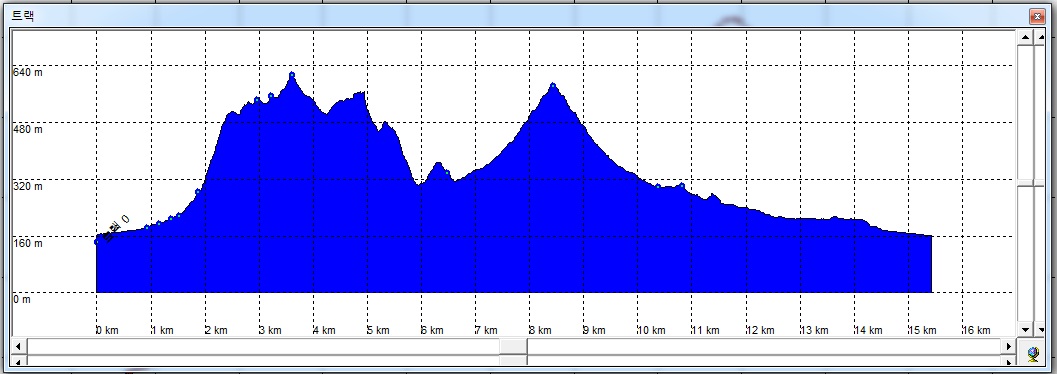Select the track point marker at 3 km
Image resolution: width=1057 pixels, height=374 pixels.
257,100
